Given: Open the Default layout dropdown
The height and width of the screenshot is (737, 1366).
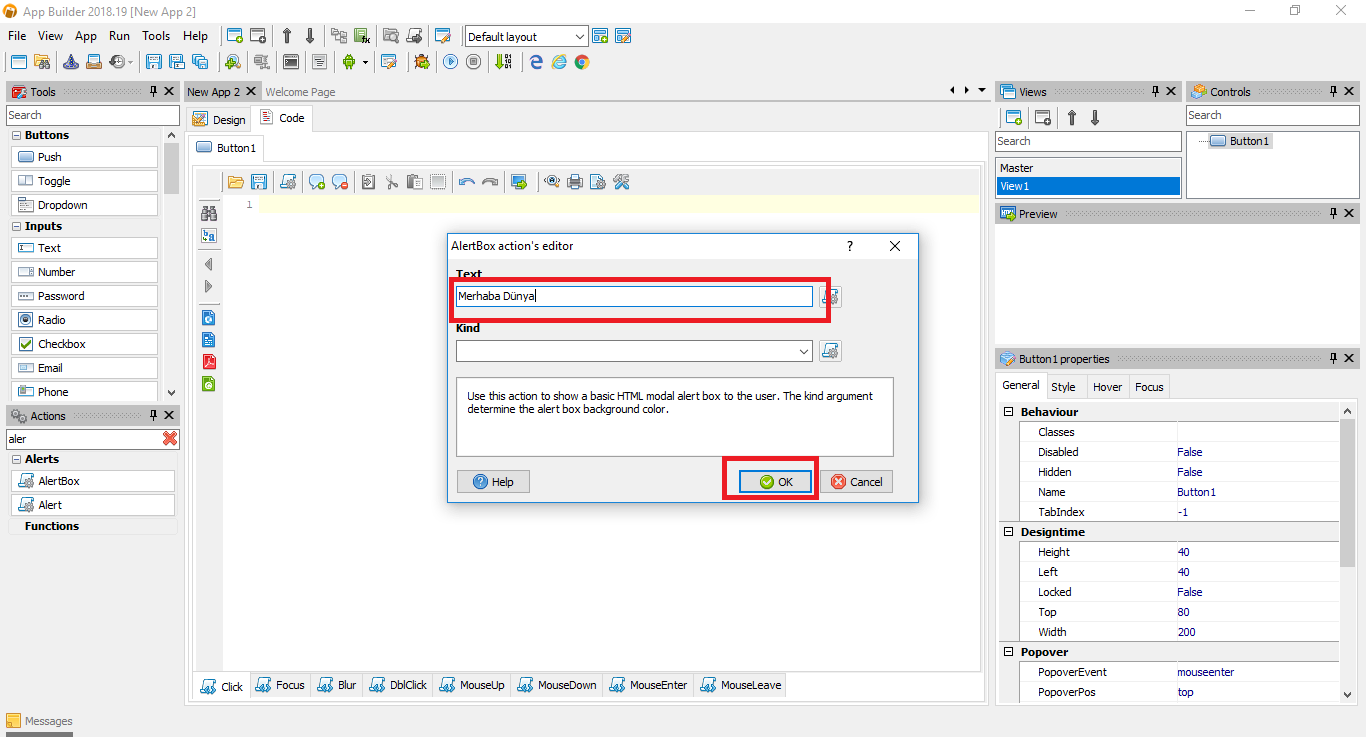Looking at the screenshot, I should pos(582,35).
